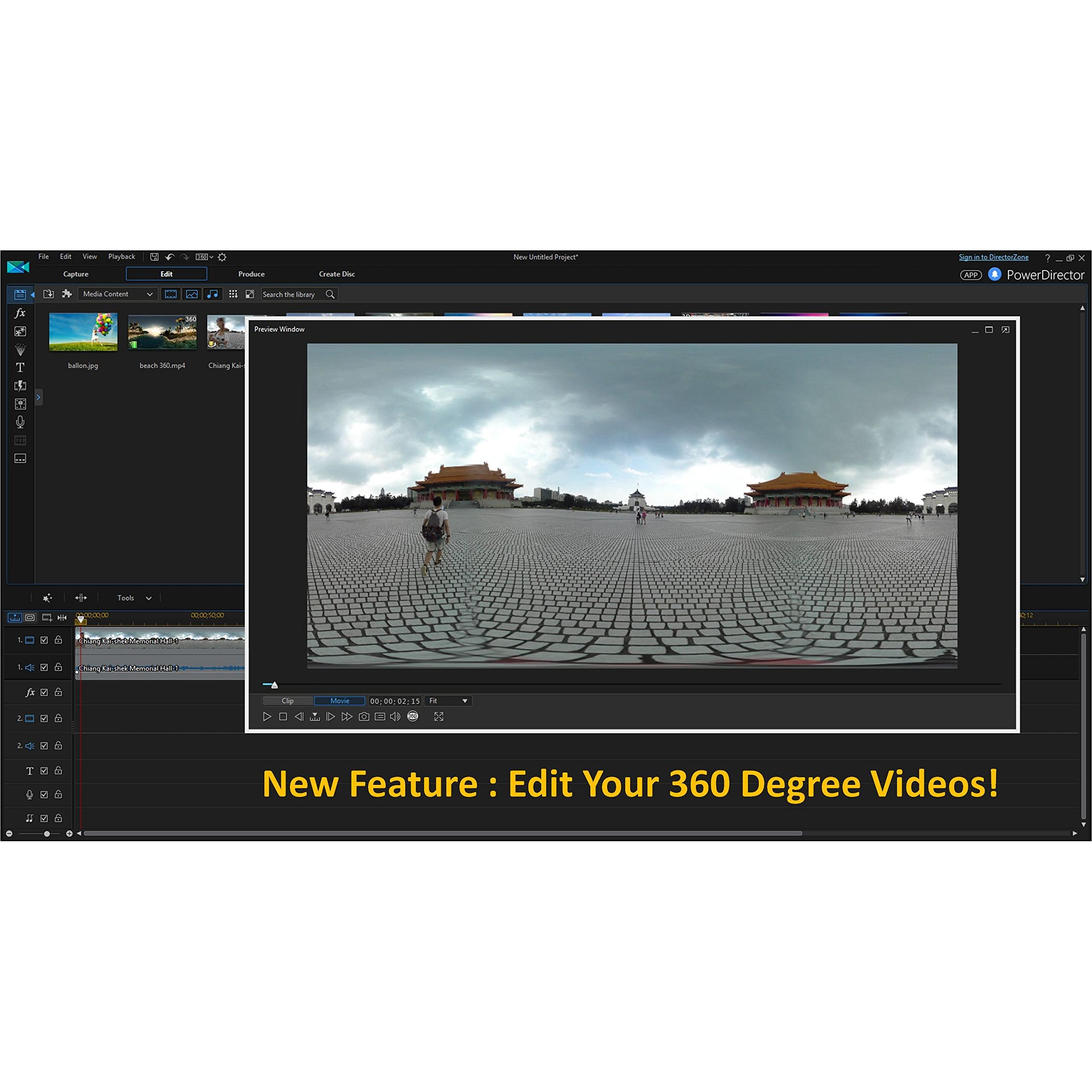Open the Media Room from the sidebar

point(20,294)
